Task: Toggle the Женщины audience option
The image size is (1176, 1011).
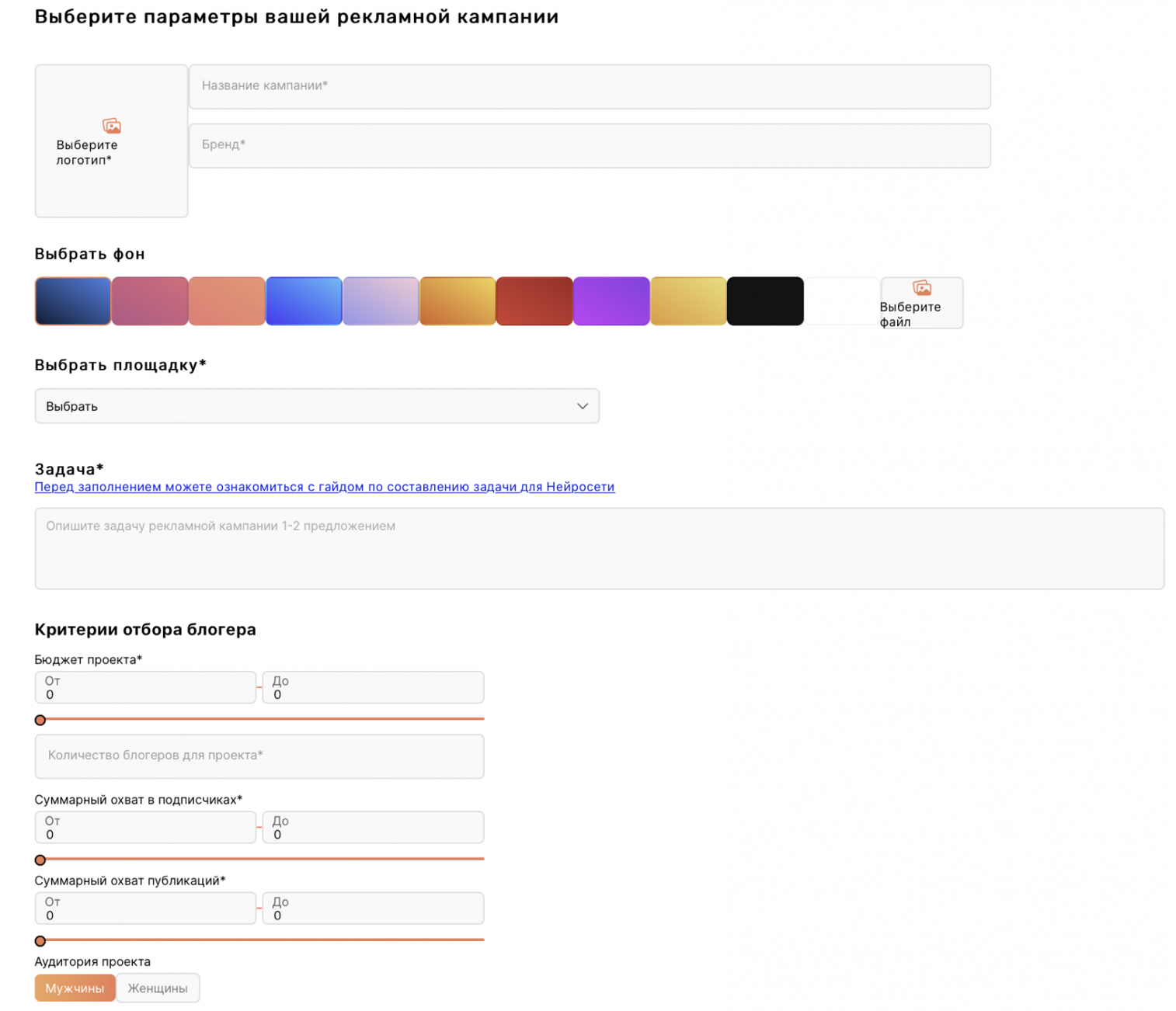Action: [x=158, y=988]
